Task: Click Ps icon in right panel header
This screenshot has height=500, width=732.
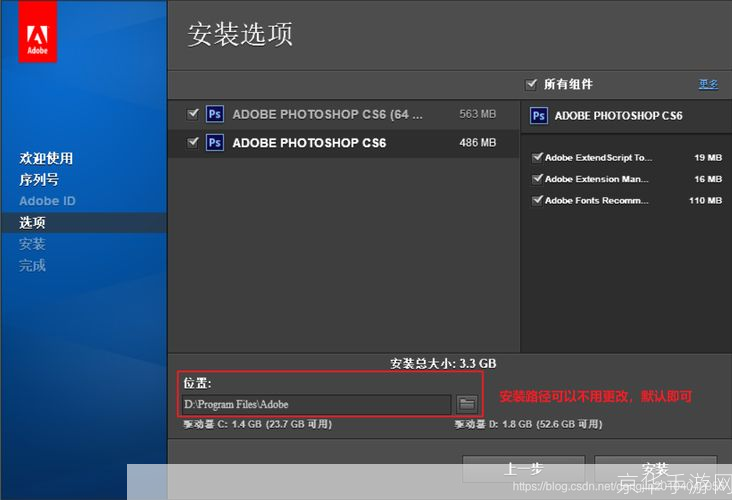Action: tap(539, 116)
